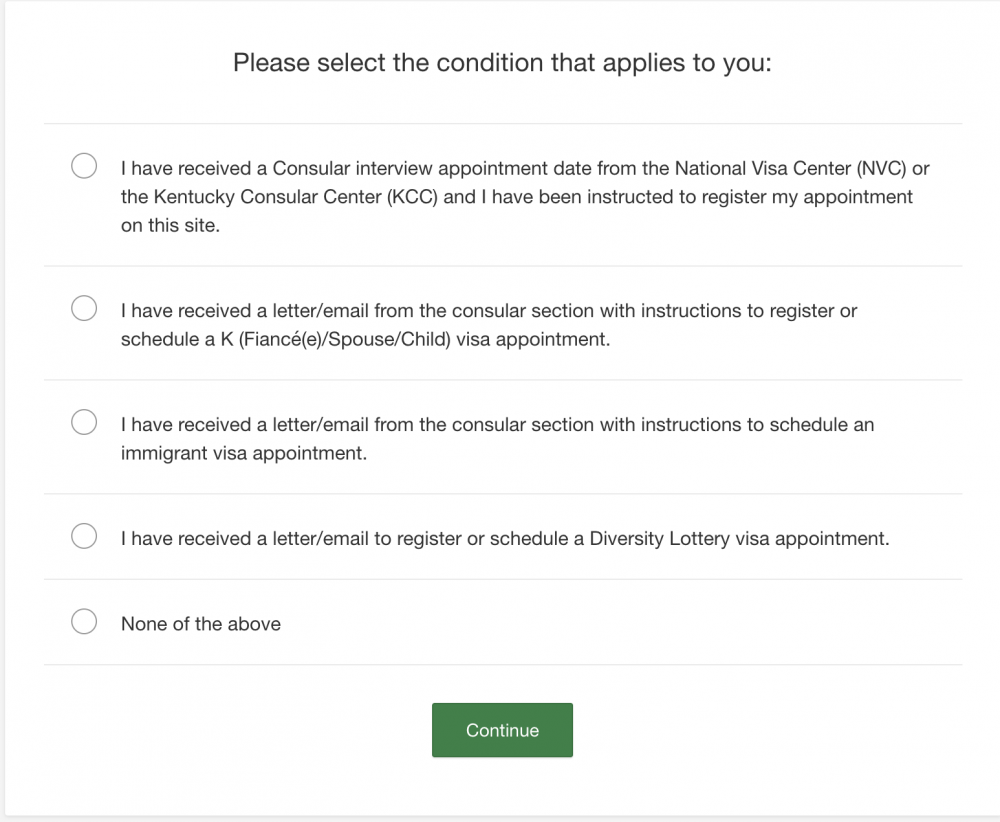Select the K Fiancé(e)/Spouse/Child visa radio button
Screen dimensions: 1000x822
click(84, 308)
